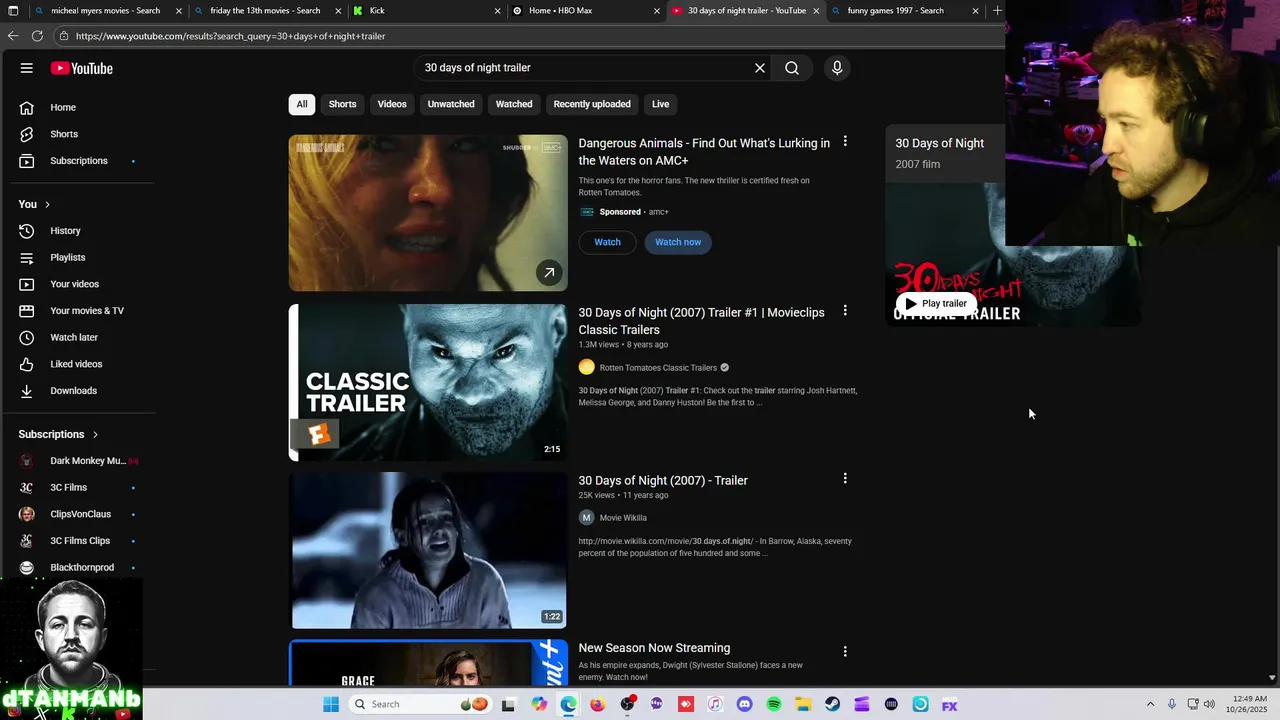Open 30 Days of Night (2007) - Trailer title
Image resolution: width=1280 pixels, height=720 pixels.
point(663,480)
